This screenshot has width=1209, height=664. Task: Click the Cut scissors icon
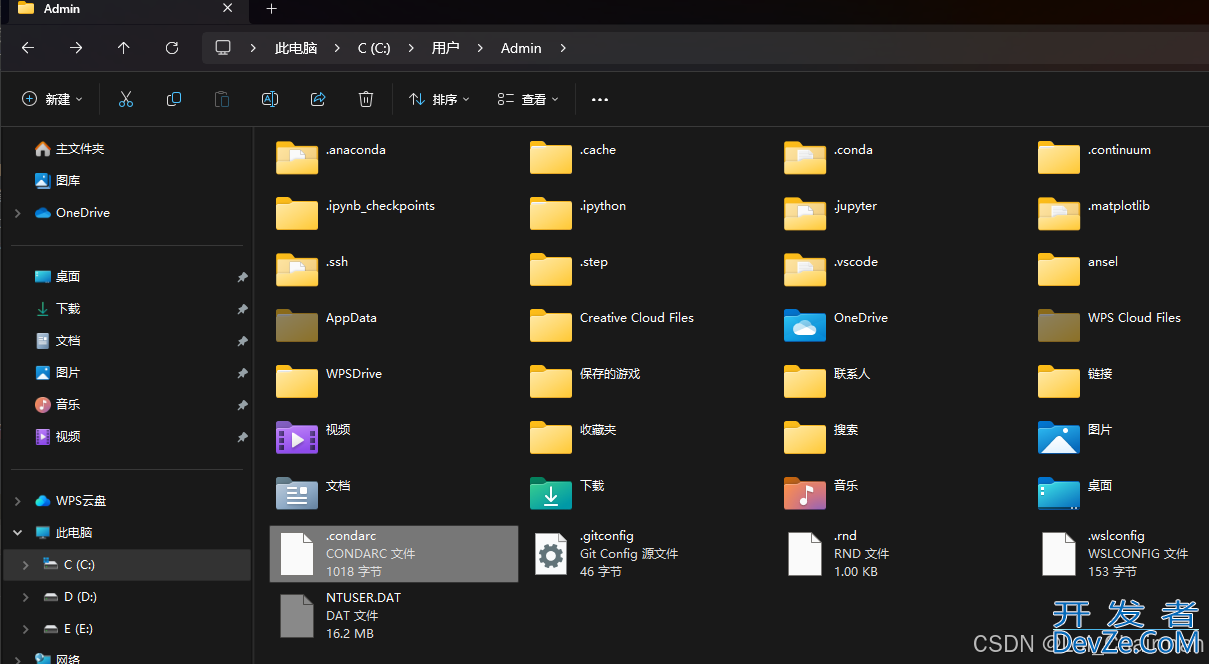(126, 99)
